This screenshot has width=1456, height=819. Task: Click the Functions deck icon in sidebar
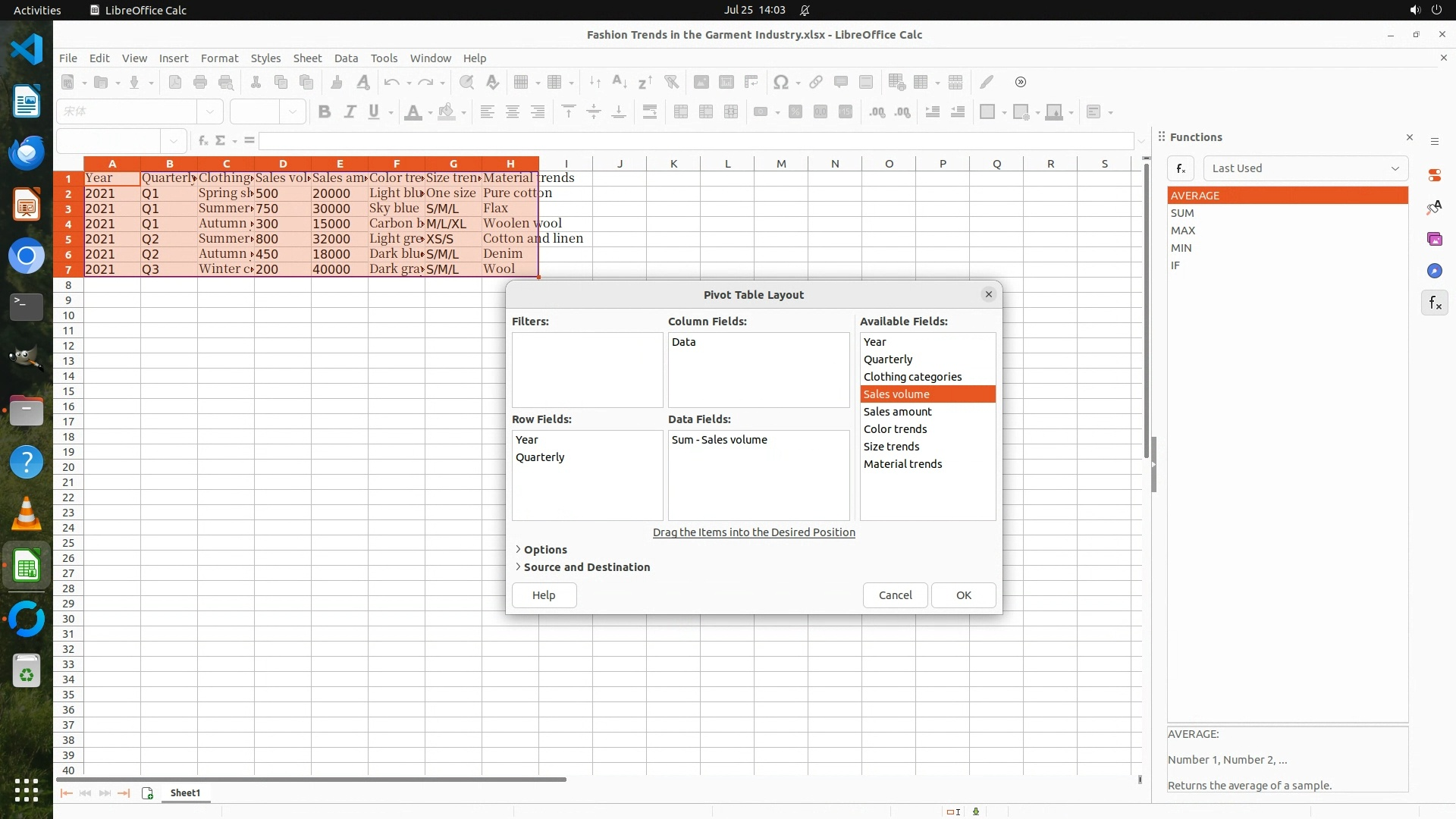pyautogui.click(x=1434, y=303)
